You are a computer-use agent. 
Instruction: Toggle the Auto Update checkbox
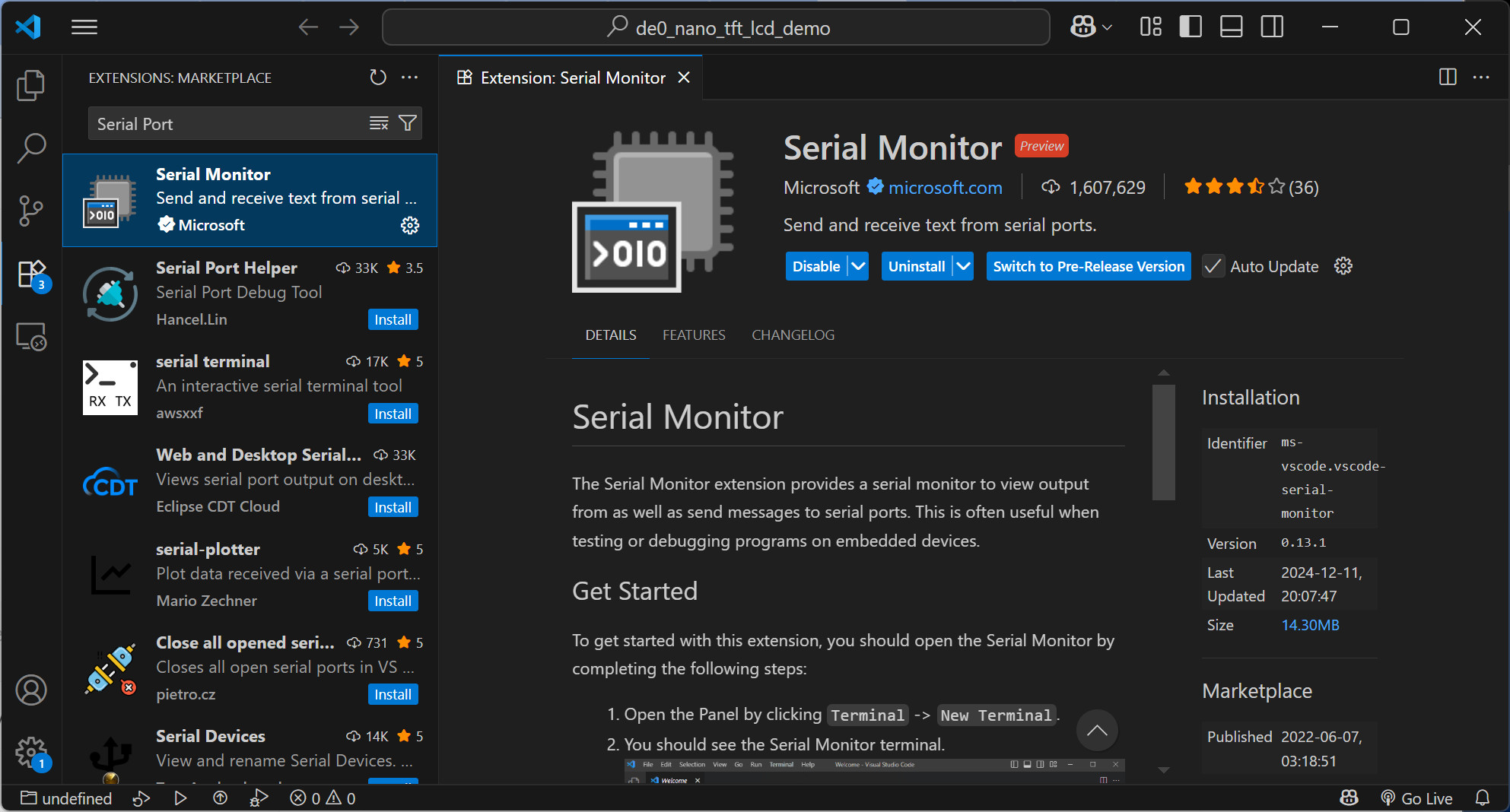[x=1213, y=267]
